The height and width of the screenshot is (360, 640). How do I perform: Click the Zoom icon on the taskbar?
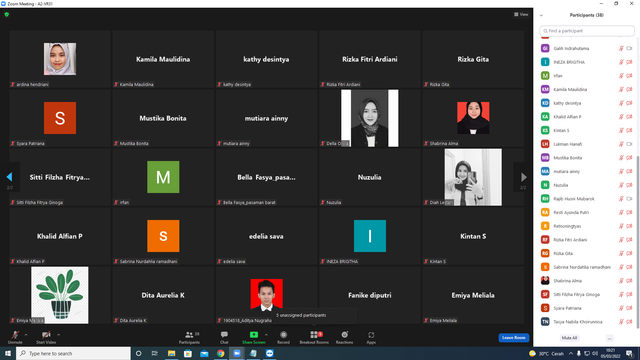237,353
